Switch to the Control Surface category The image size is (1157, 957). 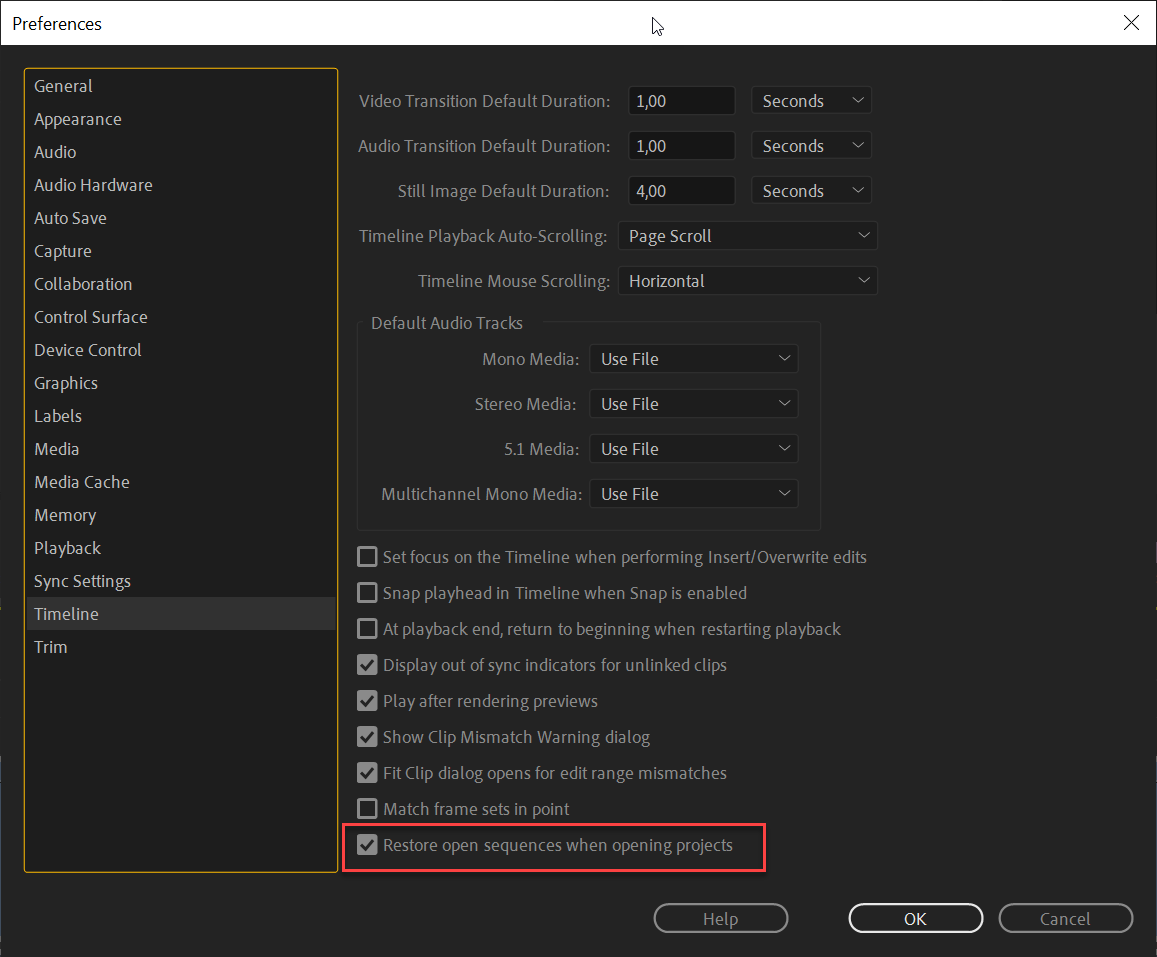[91, 316]
